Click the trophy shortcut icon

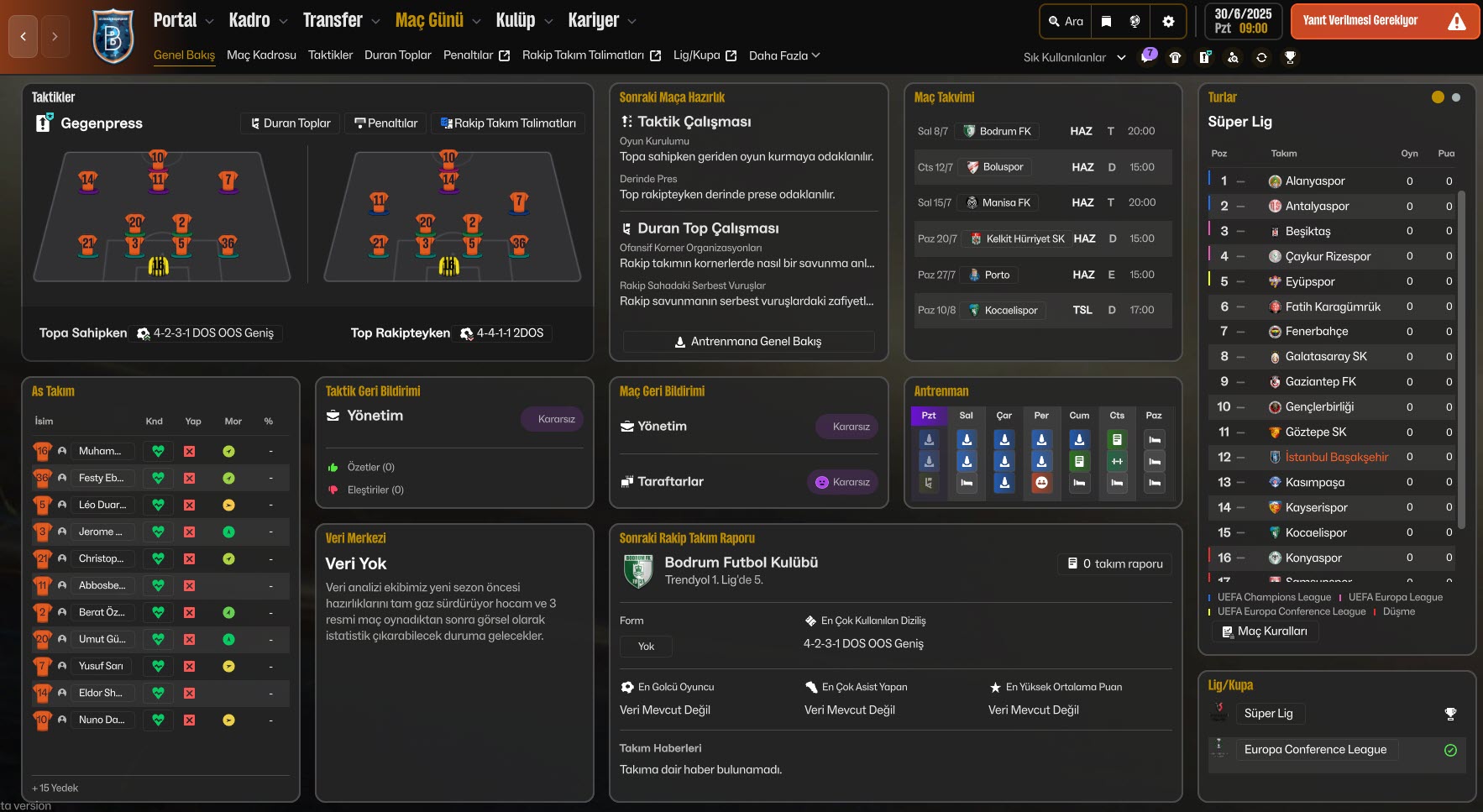tap(1290, 57)
